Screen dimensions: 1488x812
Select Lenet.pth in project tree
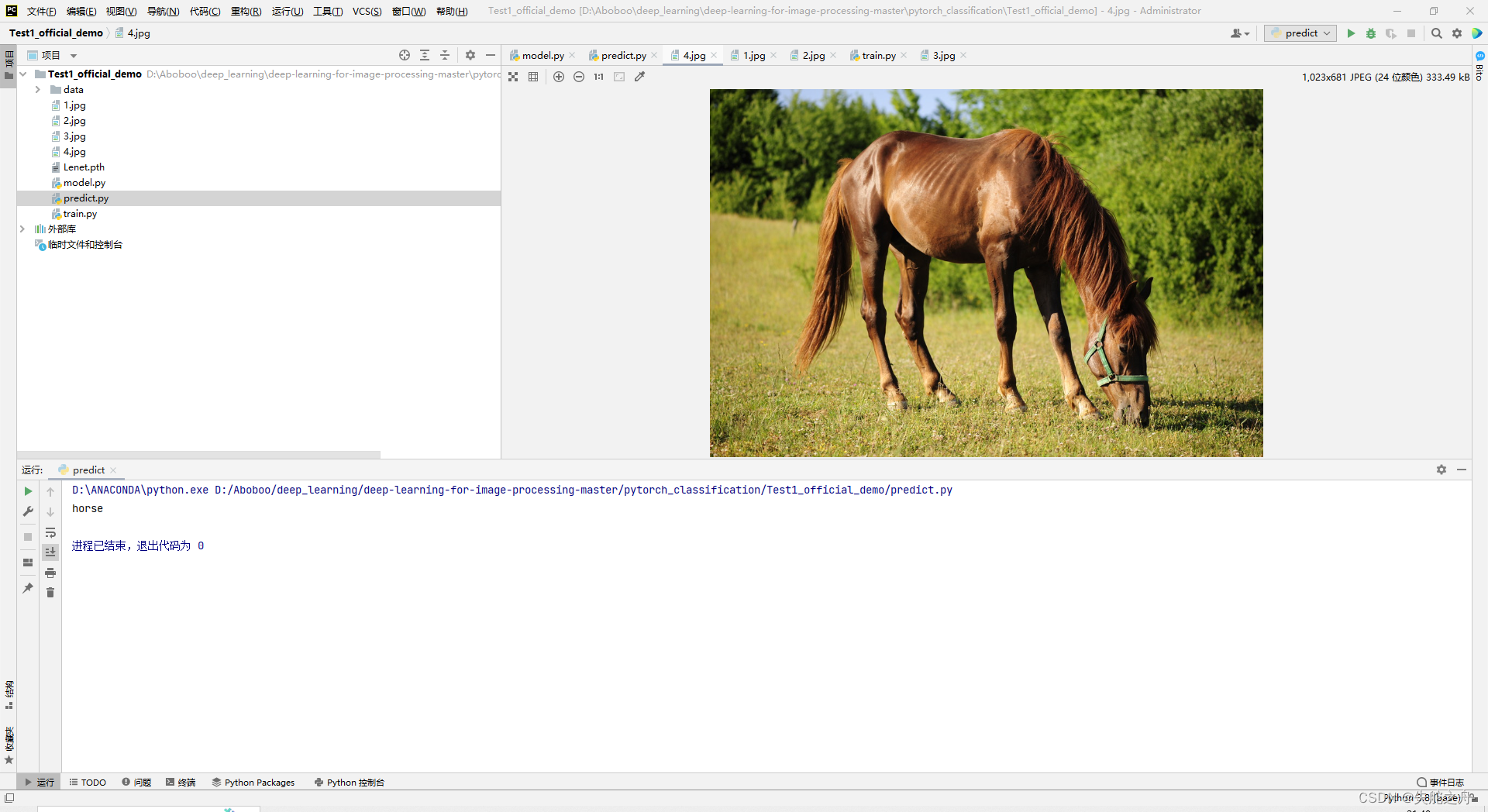(84, 167)
